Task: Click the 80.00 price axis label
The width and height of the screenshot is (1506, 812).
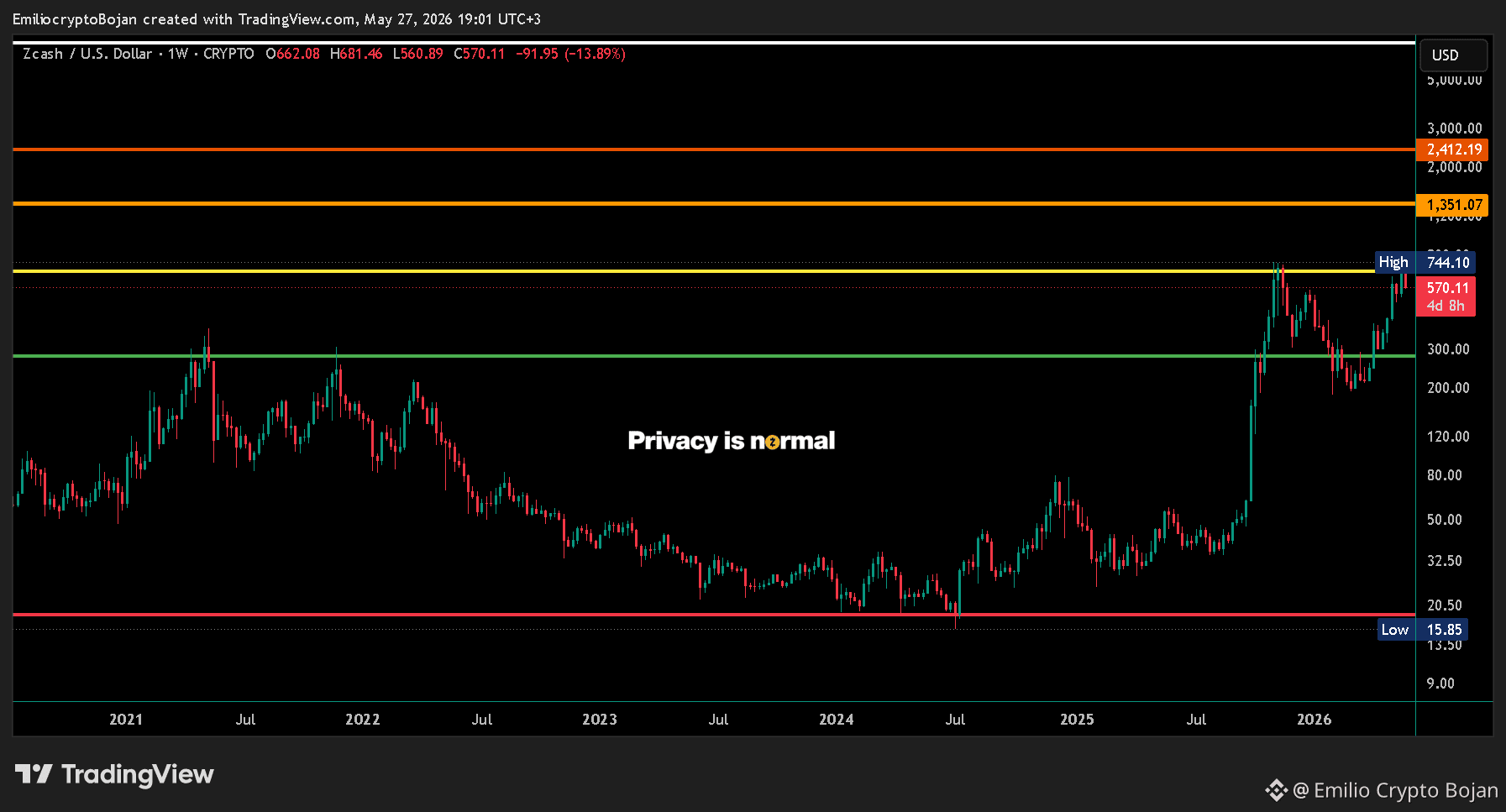Action: 1445,475
